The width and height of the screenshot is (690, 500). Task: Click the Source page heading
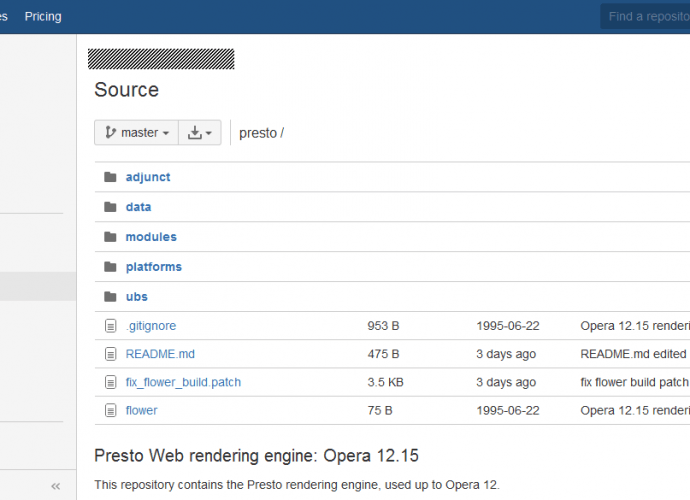tap(127, 90)
